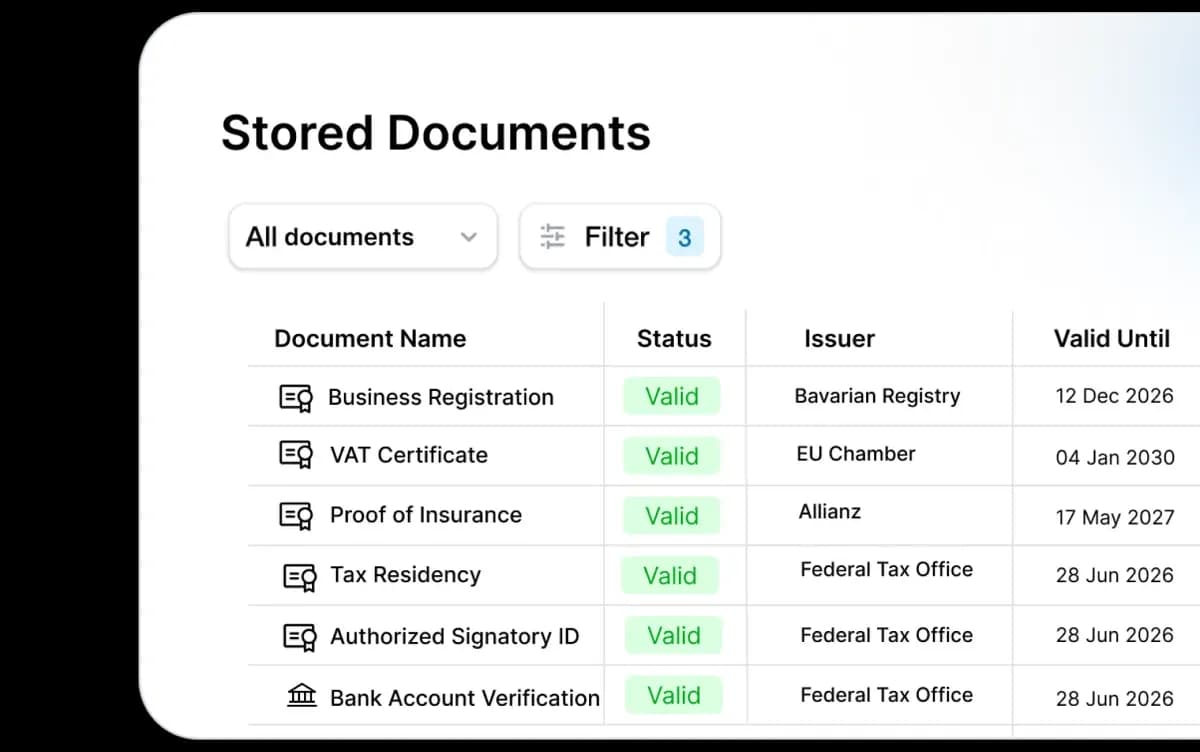
Task: Click the filter count badge 3
Action: (685, 237)
